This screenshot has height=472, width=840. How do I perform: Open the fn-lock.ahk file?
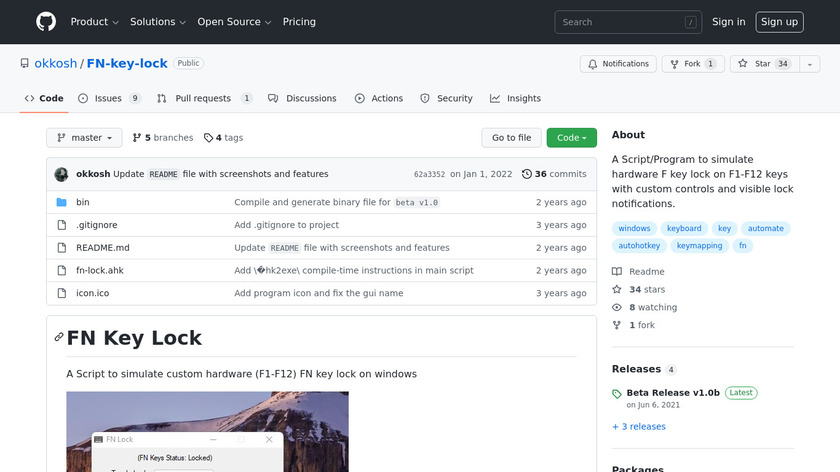(100, 271)
